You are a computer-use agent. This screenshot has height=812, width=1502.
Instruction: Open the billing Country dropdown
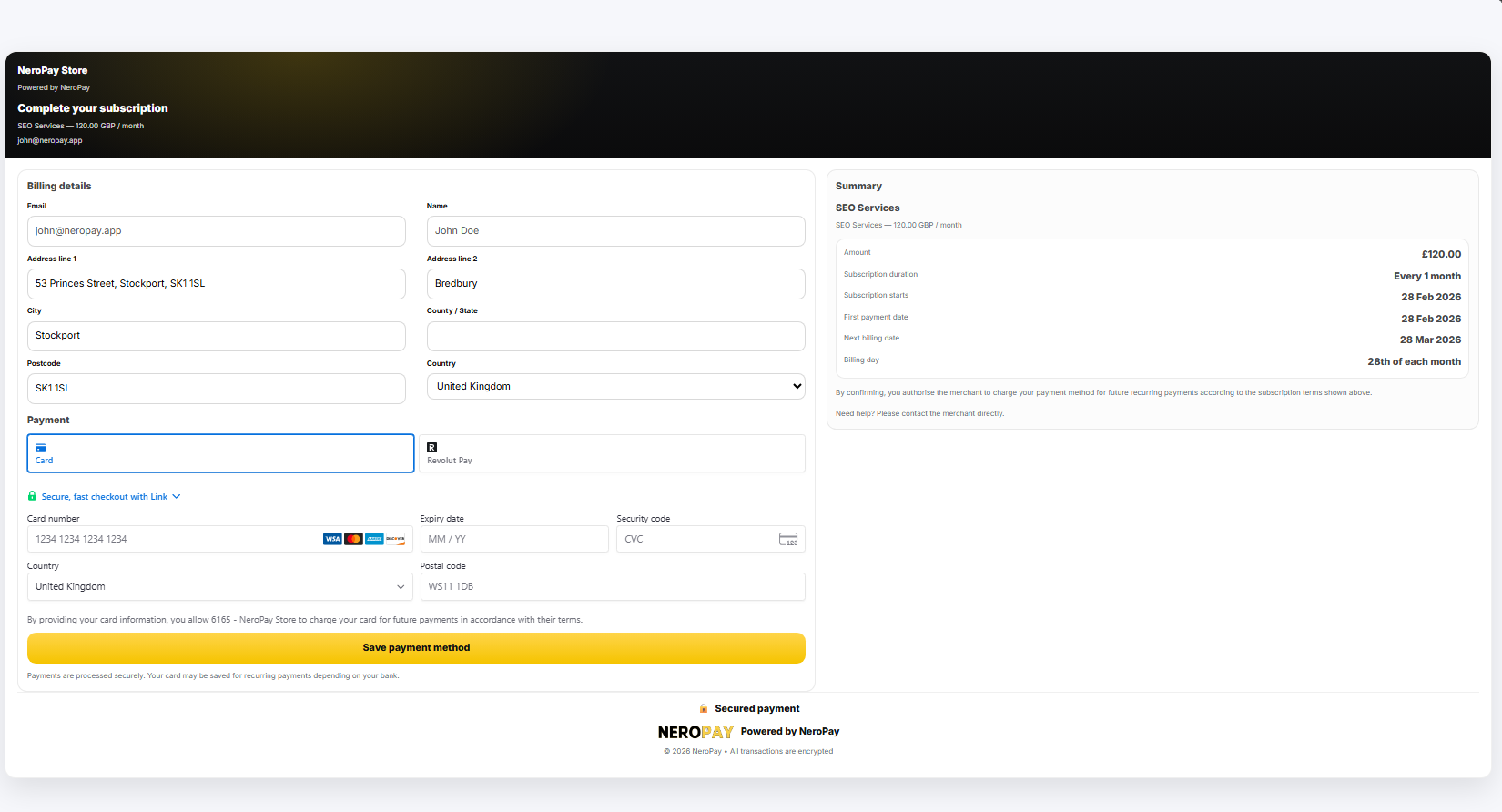(615, 386)
